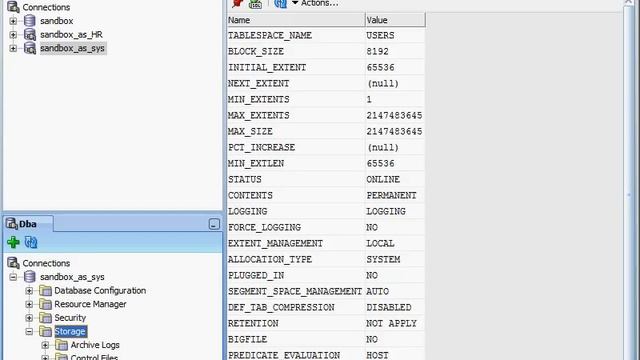Minimize the Dba panel
The width and height of the screenshot is (640, 360).
[x=214, y=224]
